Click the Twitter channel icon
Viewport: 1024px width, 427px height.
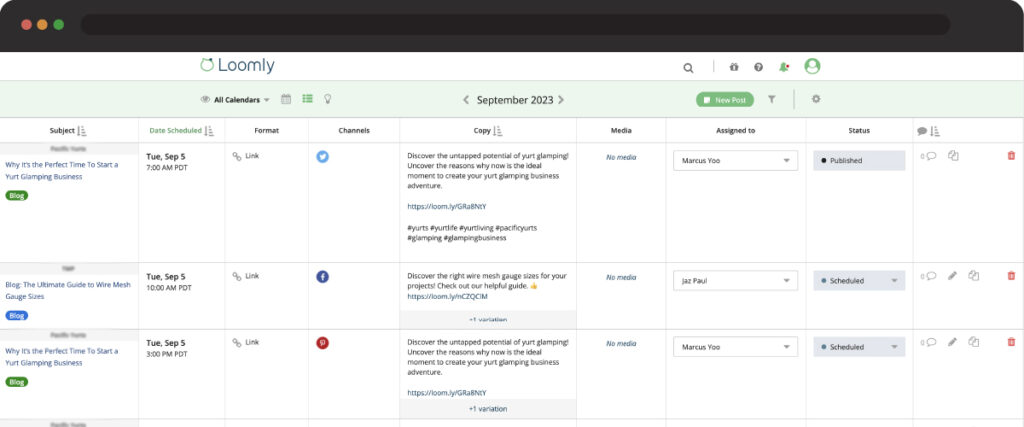tap(322, 157)
